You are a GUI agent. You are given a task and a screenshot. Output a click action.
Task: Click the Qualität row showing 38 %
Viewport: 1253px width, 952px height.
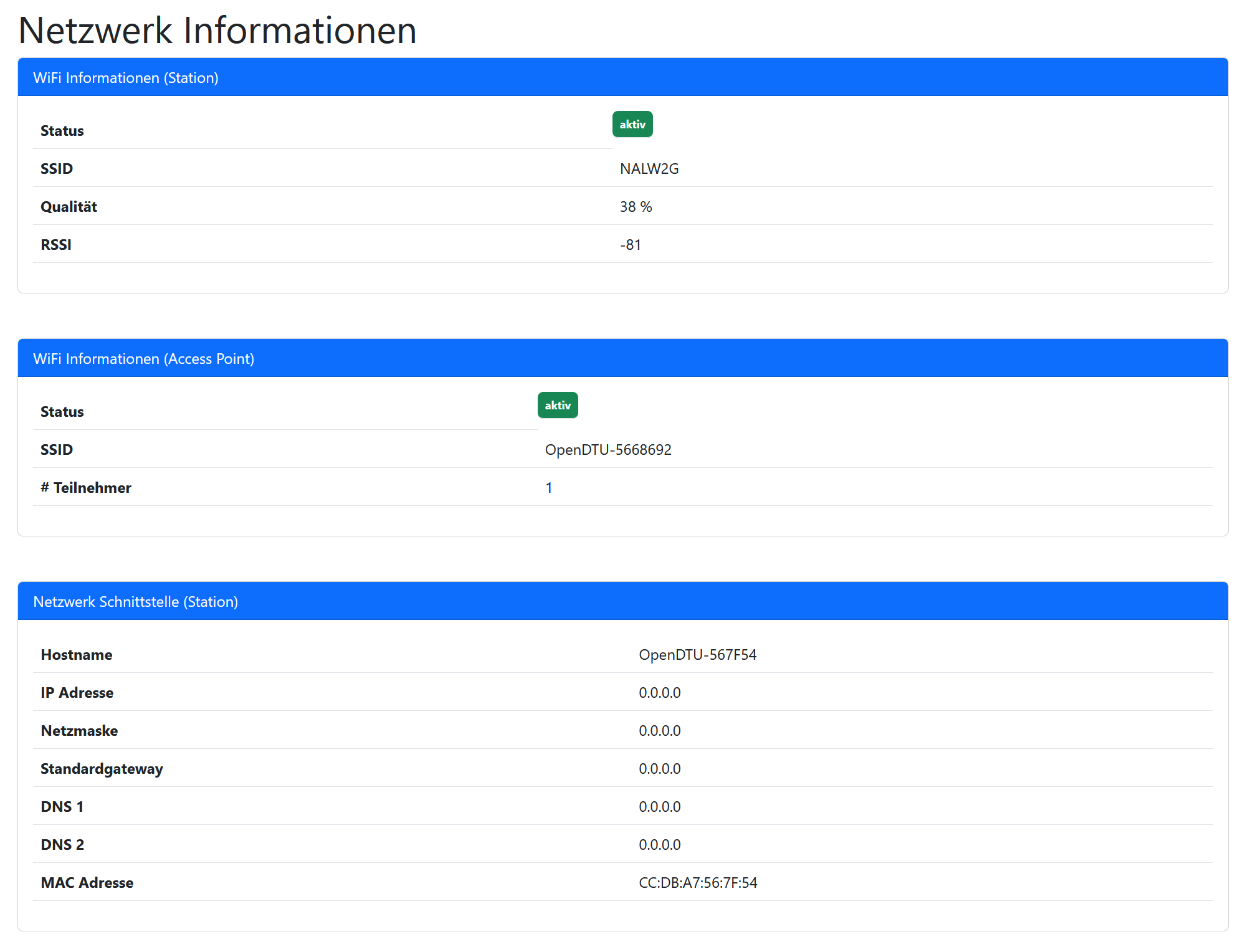(636, 206)
